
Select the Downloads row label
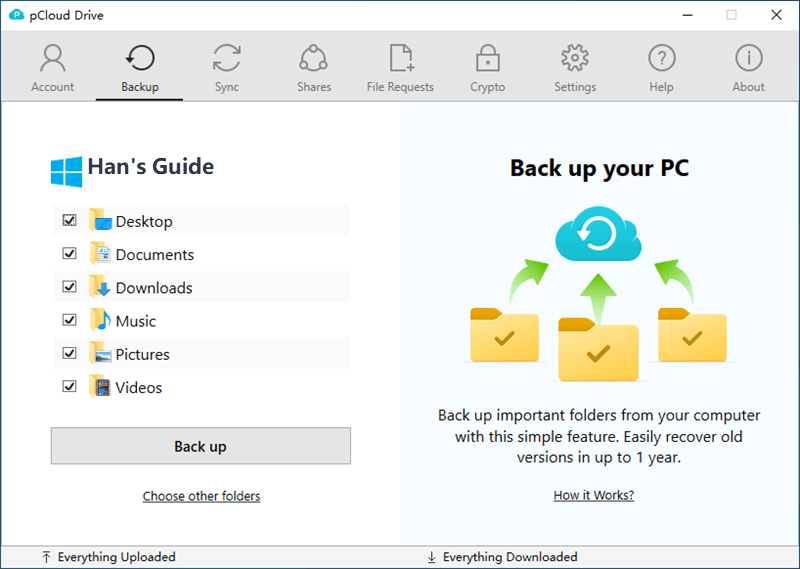click(154, 287)
